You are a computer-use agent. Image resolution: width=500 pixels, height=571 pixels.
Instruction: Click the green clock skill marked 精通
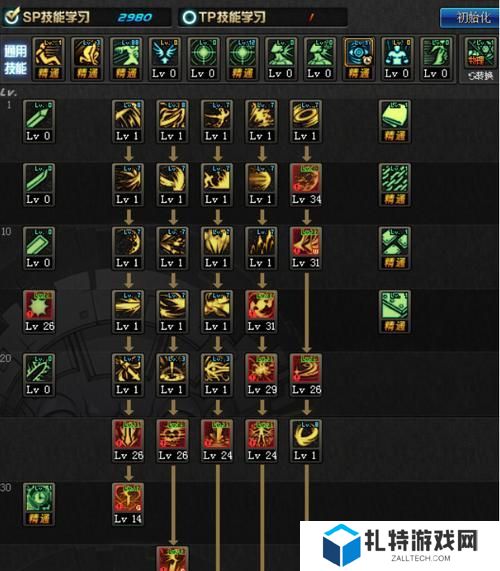click(x=39, y=504)
